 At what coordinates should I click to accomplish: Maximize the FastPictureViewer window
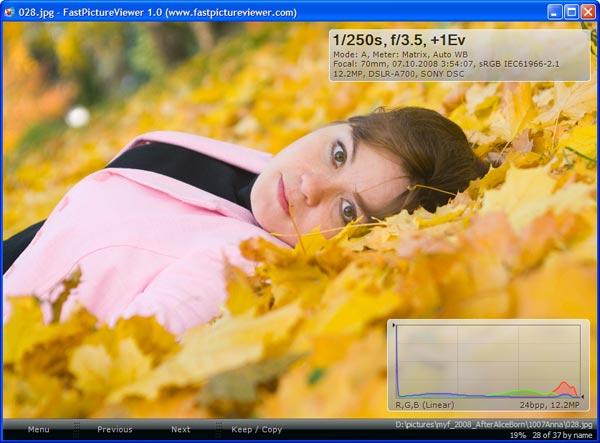coord(571,12)
